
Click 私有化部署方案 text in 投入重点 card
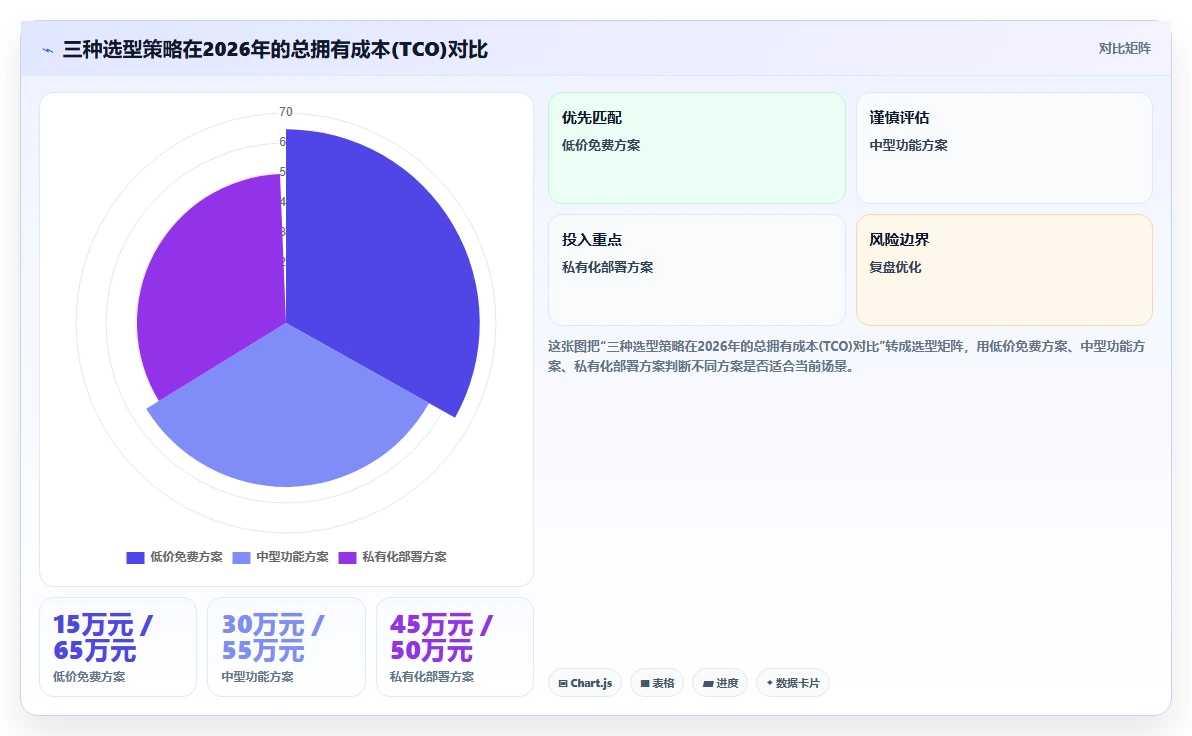coord(607,267)
